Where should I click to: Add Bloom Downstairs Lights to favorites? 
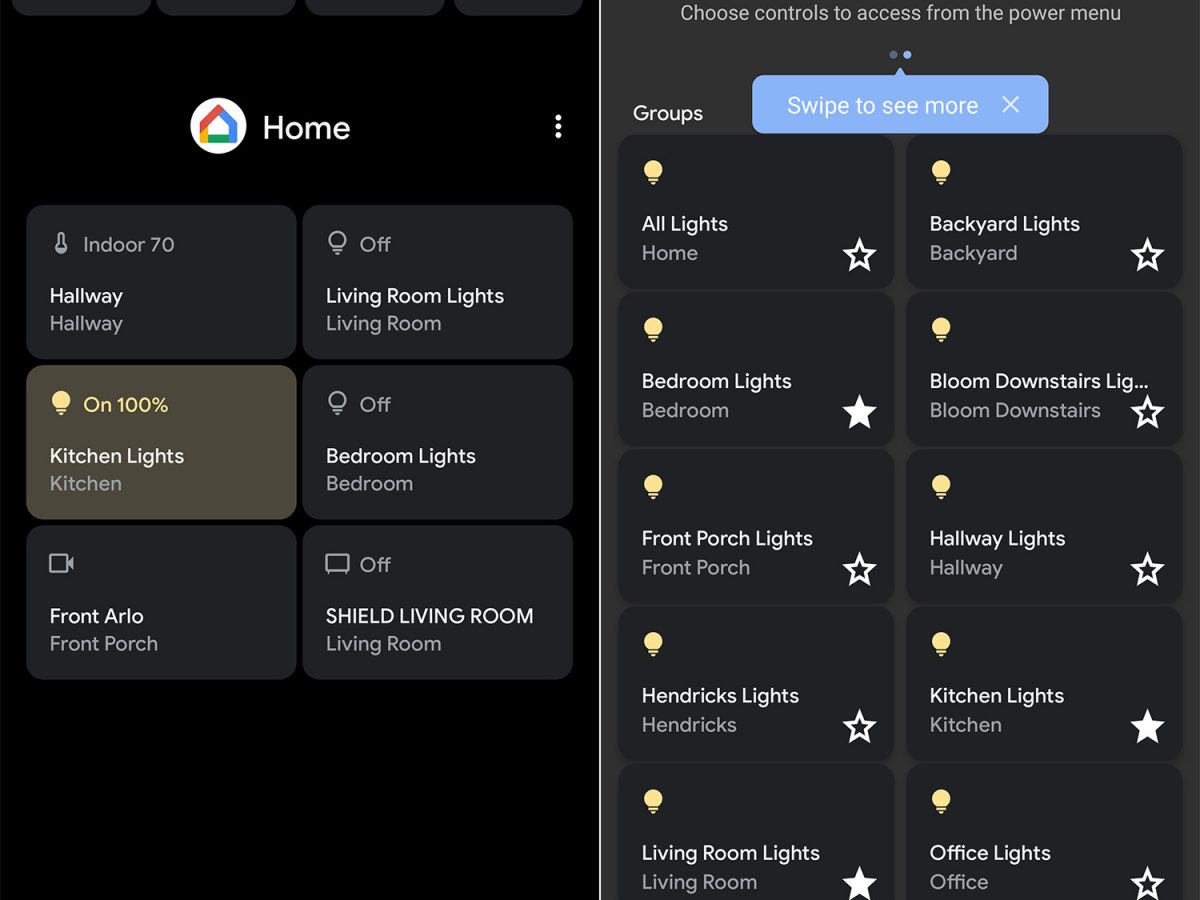point(1147,412)
